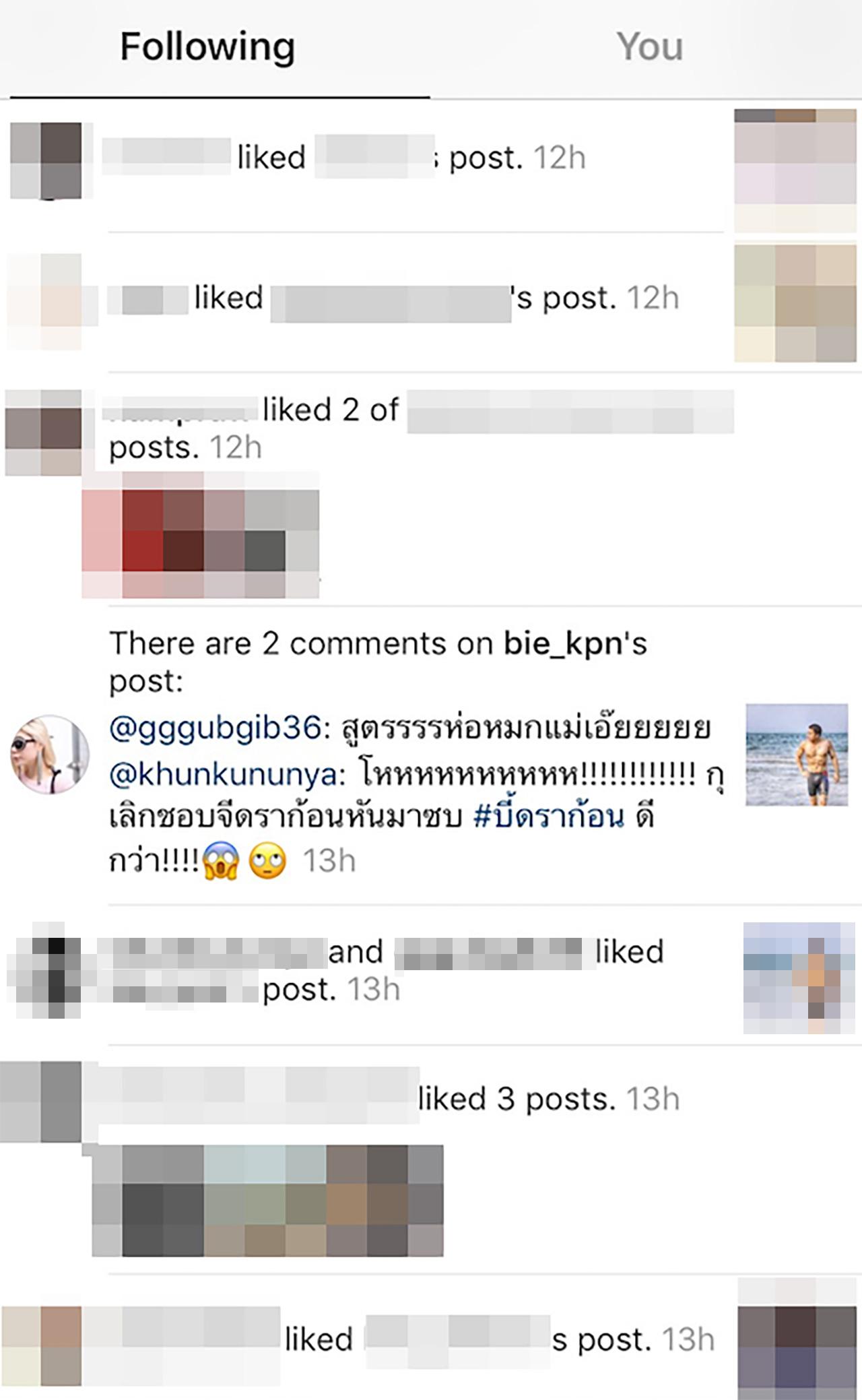Open the red pixelated liked posts preview
862x1400 pixels.
click(201, 535)
